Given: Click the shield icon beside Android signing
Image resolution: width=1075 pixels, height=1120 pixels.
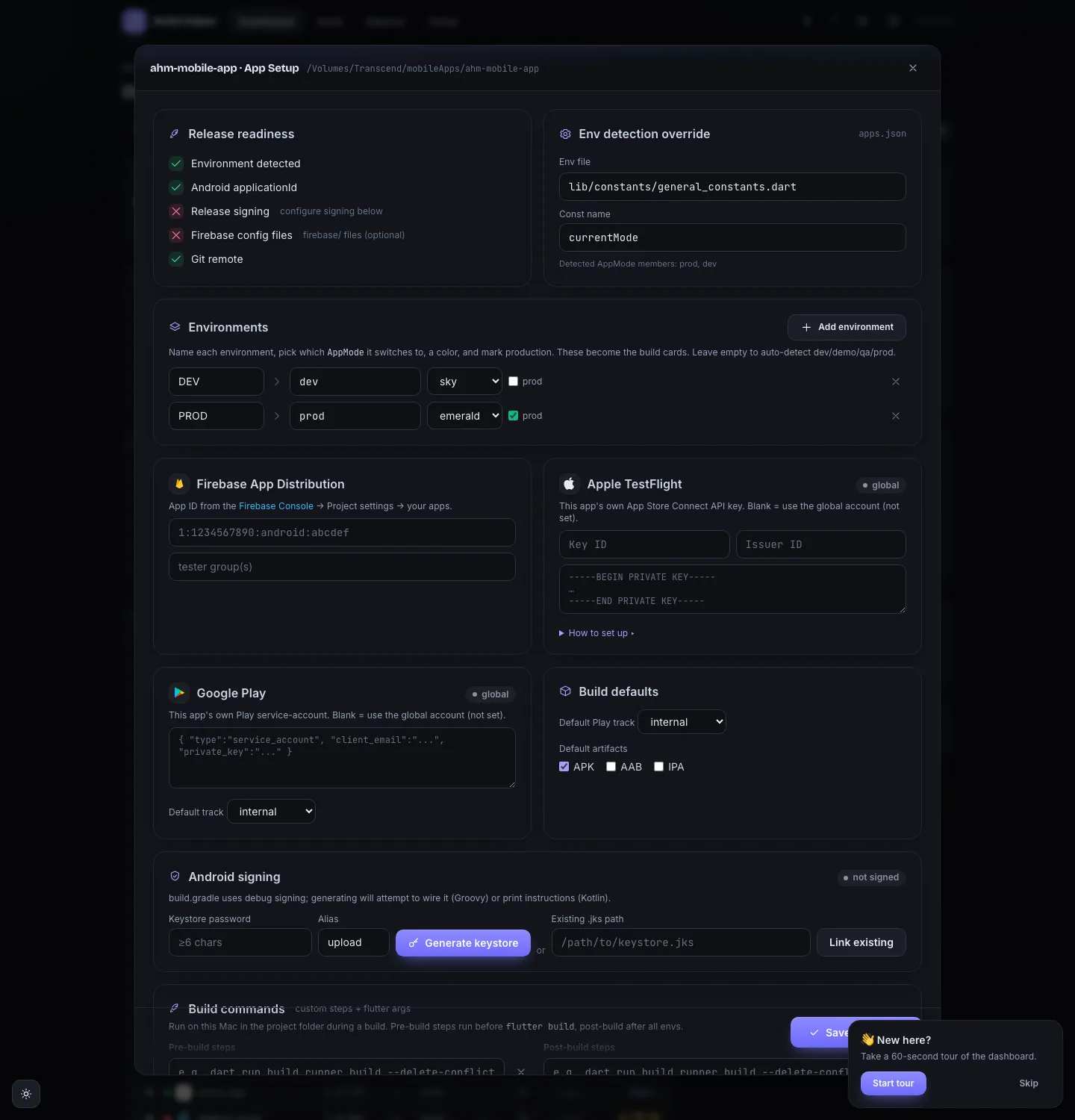Looking at the screenshot, I should click(175, 877).
